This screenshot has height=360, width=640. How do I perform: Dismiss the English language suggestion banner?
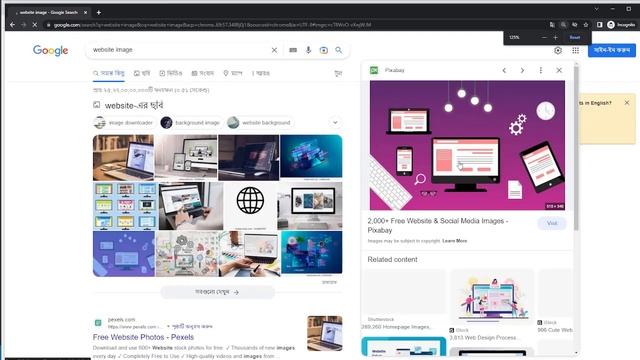click(x=627, y=103)
